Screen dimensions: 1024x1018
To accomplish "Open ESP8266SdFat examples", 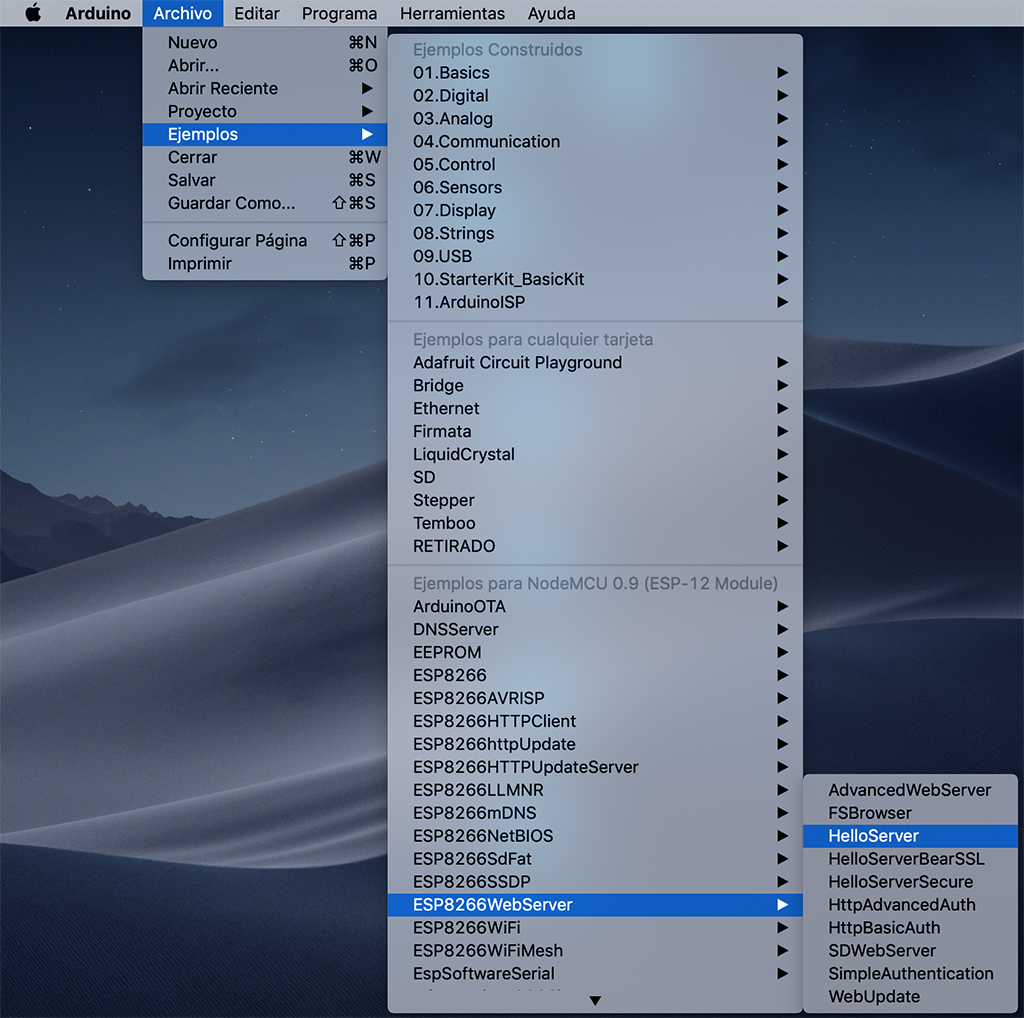I will point(595,859).
